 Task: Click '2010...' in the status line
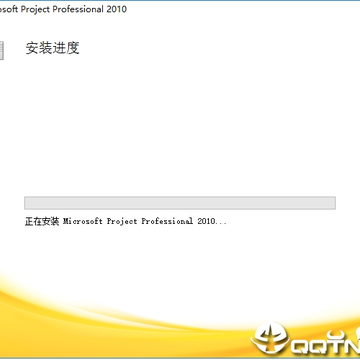pyautogui.click(x=212, y=221)
